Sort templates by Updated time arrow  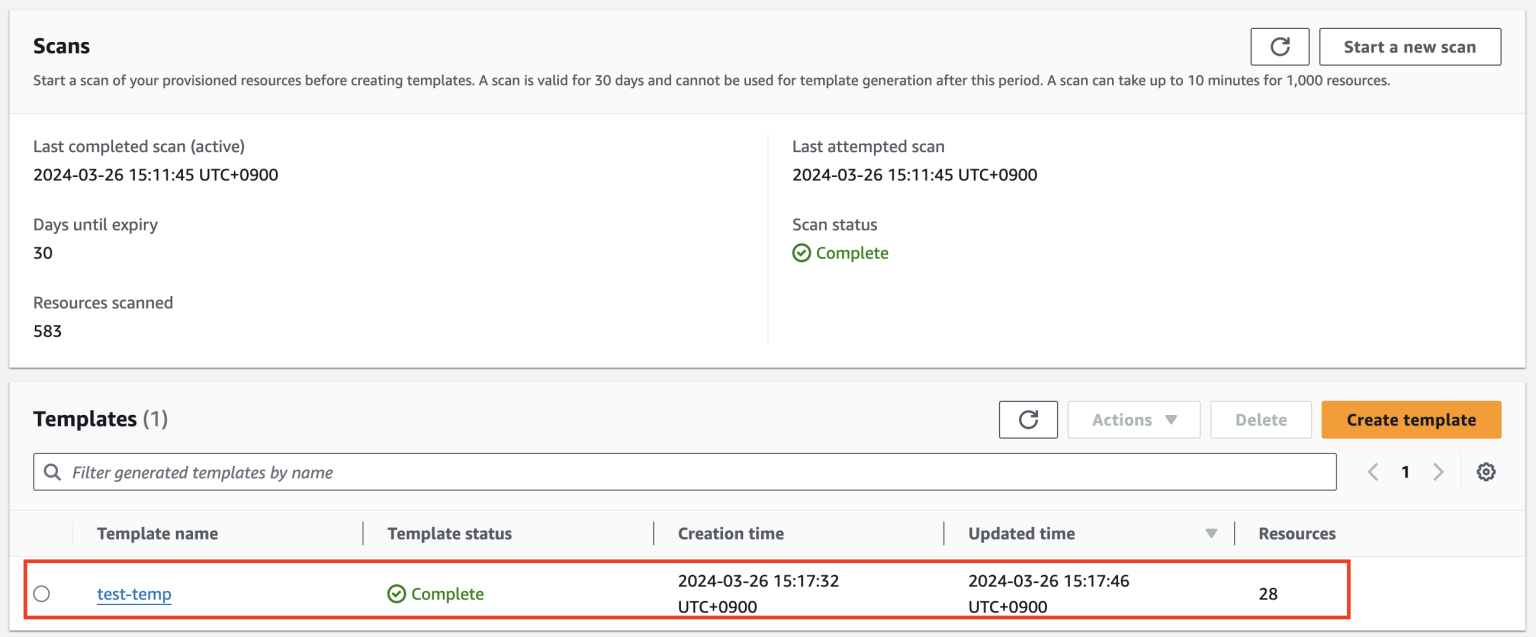1210,534
